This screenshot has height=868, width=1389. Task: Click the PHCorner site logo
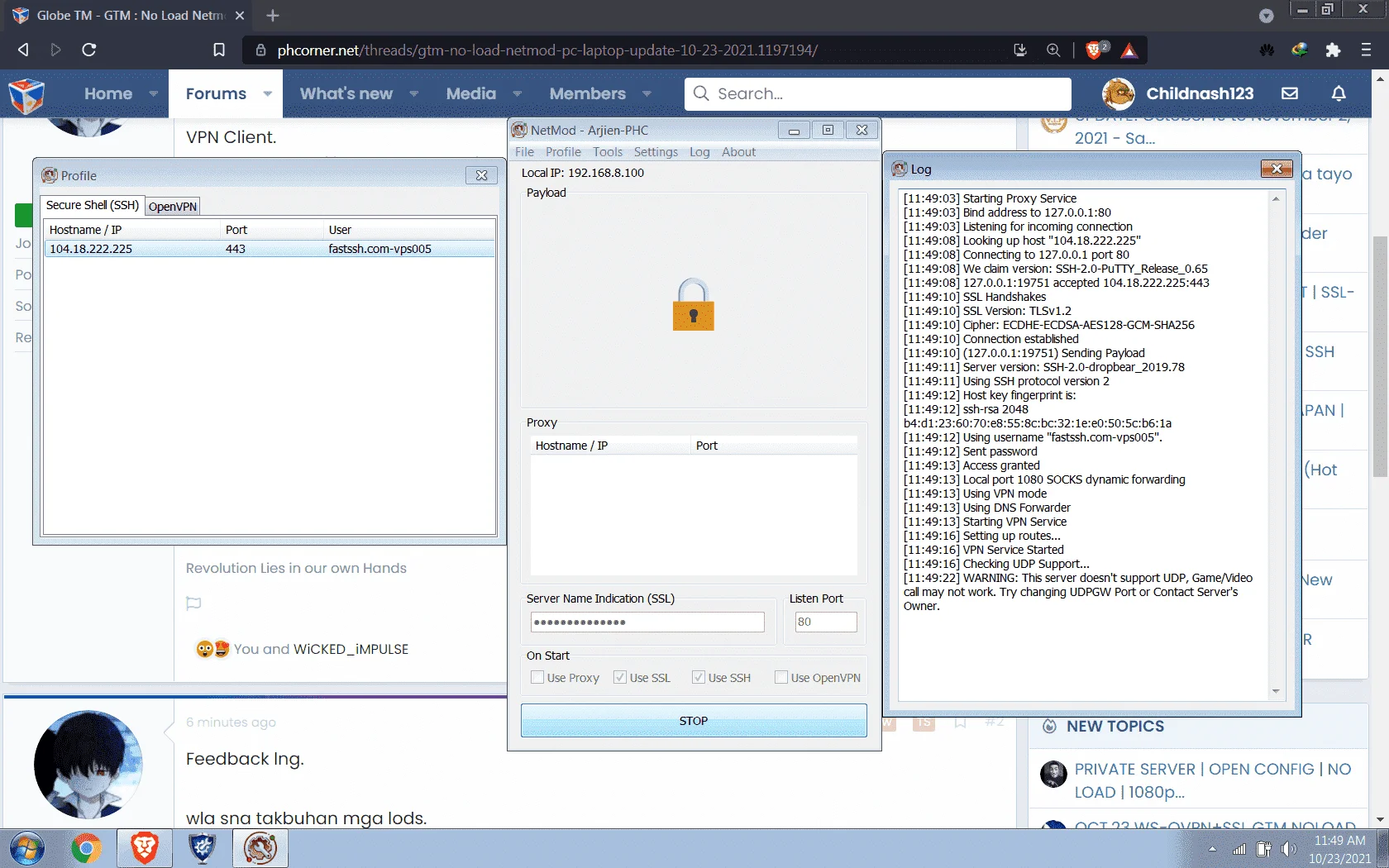click(26, 94)
